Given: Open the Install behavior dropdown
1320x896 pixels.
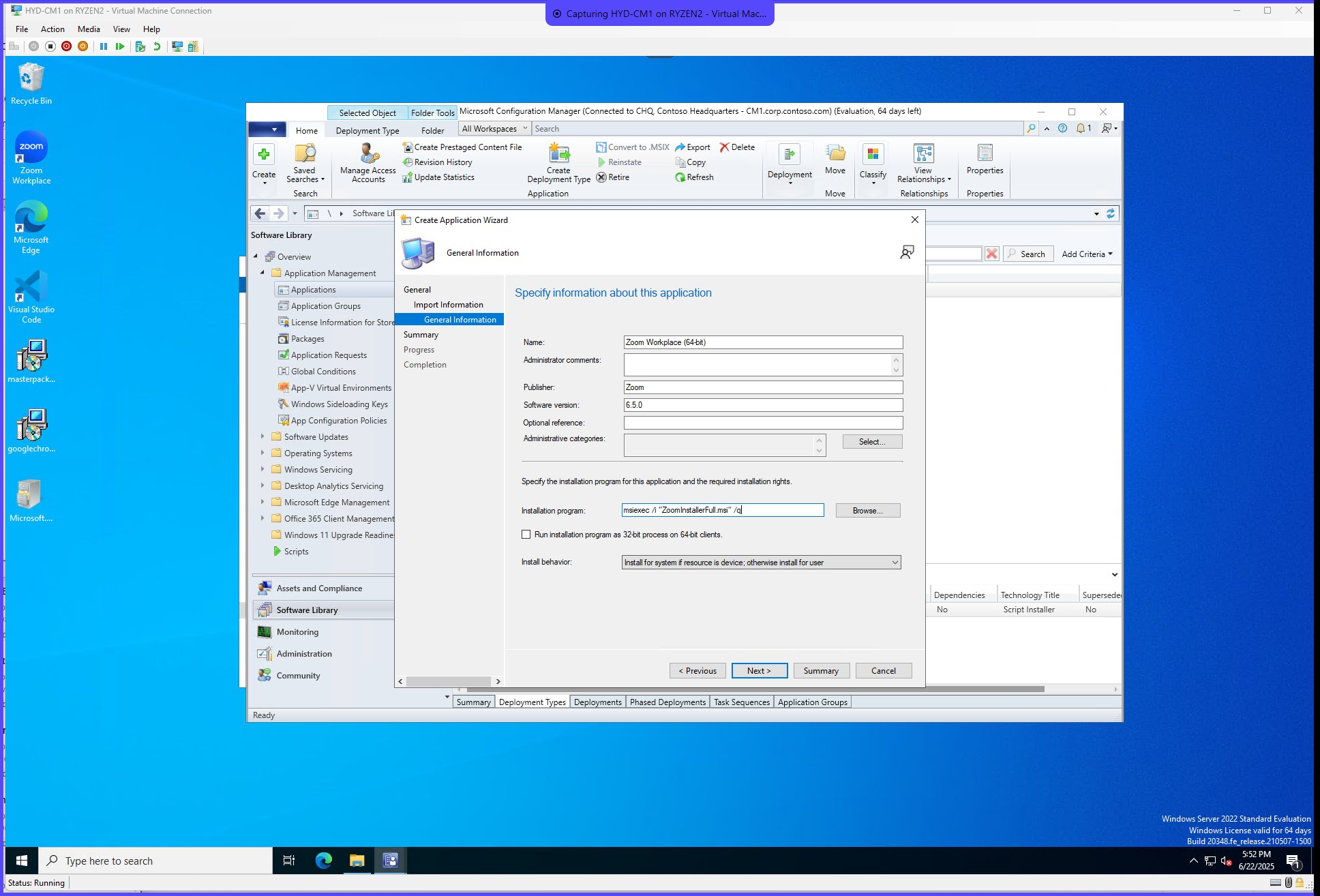Looking at the screenshot, I should 761,563.
